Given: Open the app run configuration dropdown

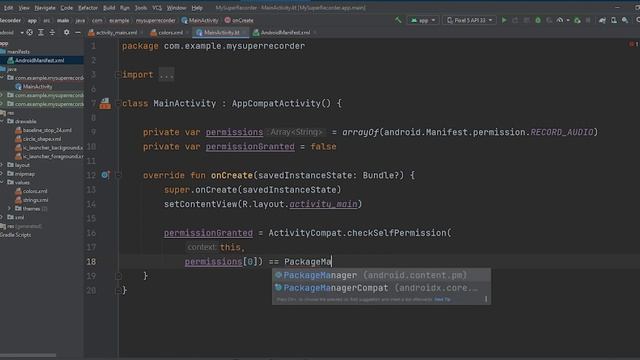Looking at the screenshot, I should point(423,20).
